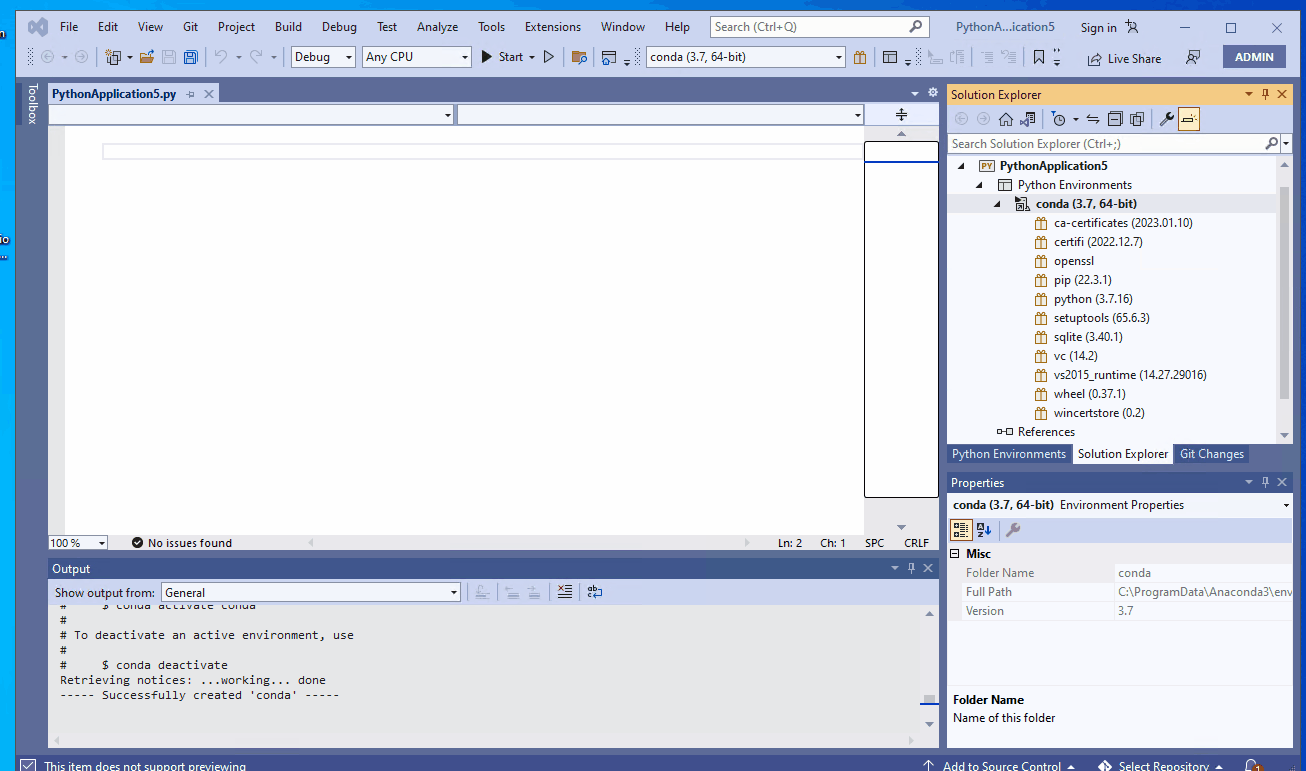
Task: Collapse the Python Environments tree node
Action: (x=979, y=185)
